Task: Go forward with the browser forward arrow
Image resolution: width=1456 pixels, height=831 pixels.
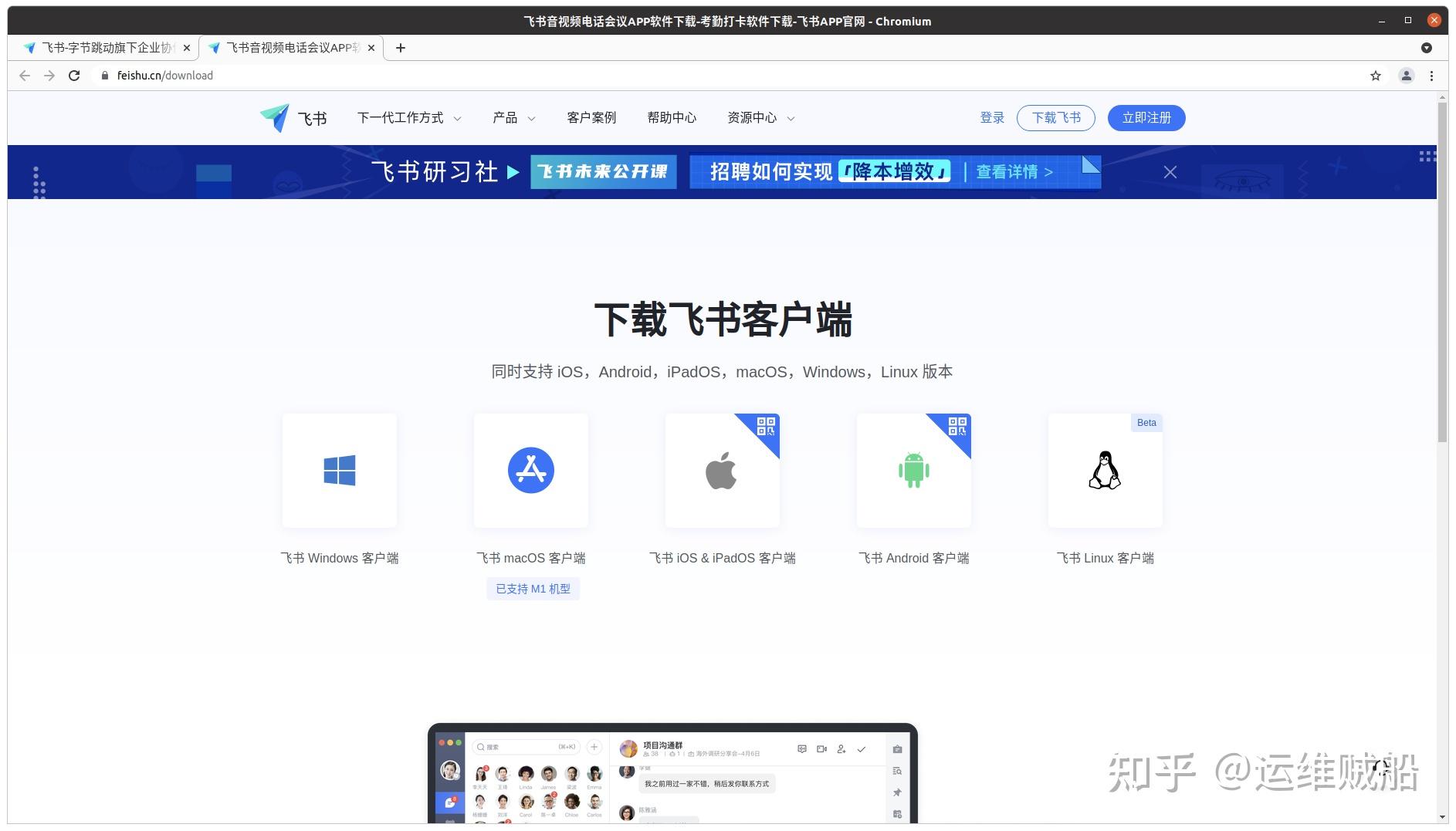Action: point(49,76)
